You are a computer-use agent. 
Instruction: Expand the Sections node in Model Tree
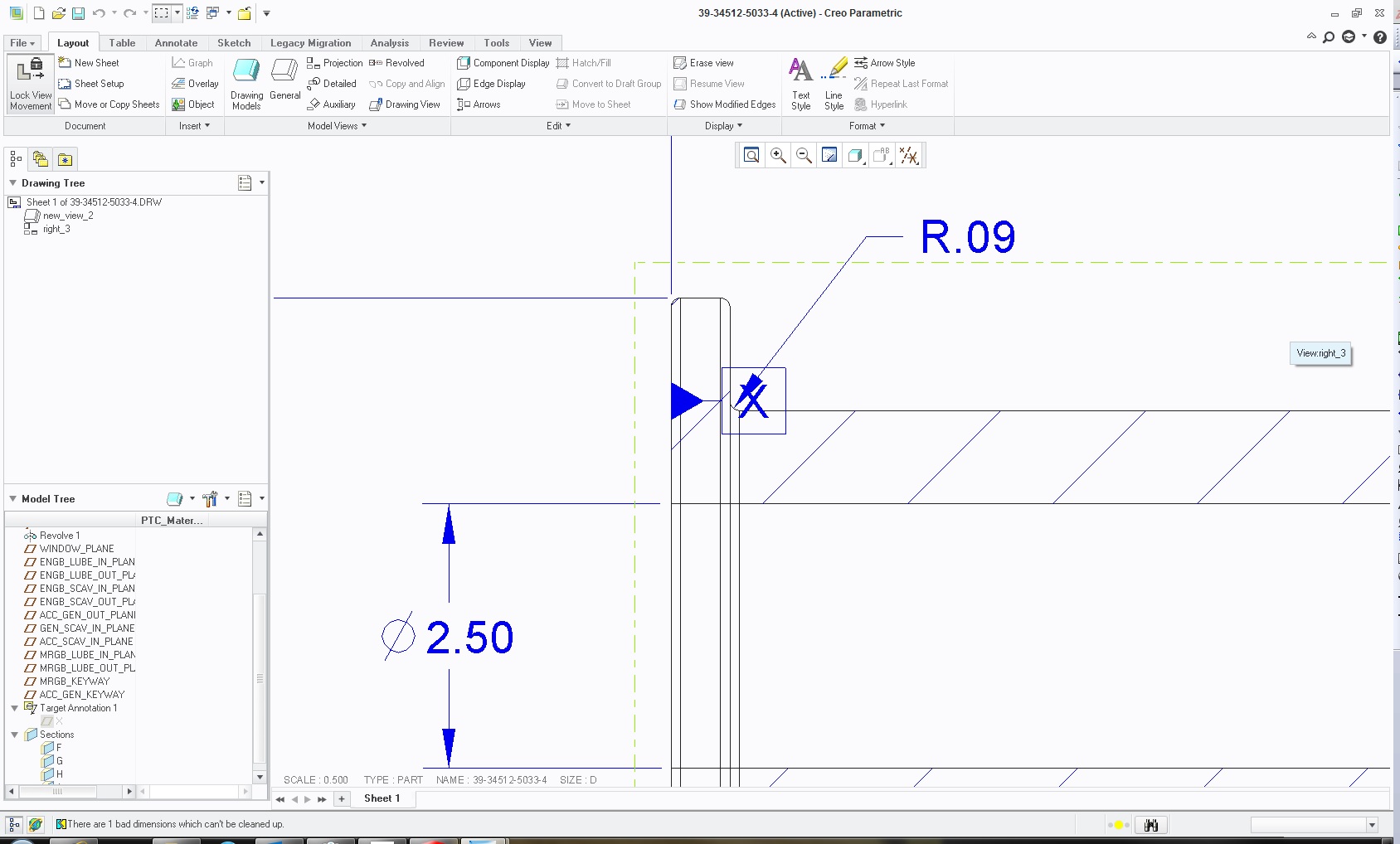(x=14, y=734)
